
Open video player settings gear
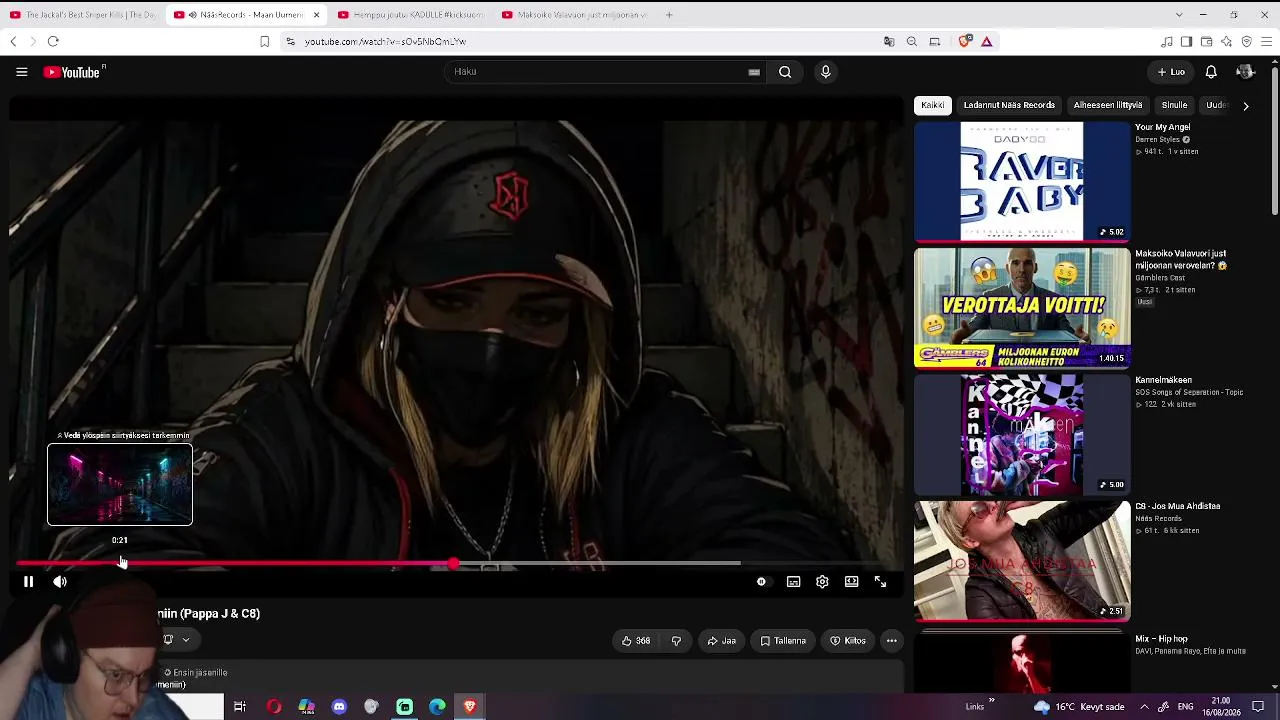(x=822, y=581)
